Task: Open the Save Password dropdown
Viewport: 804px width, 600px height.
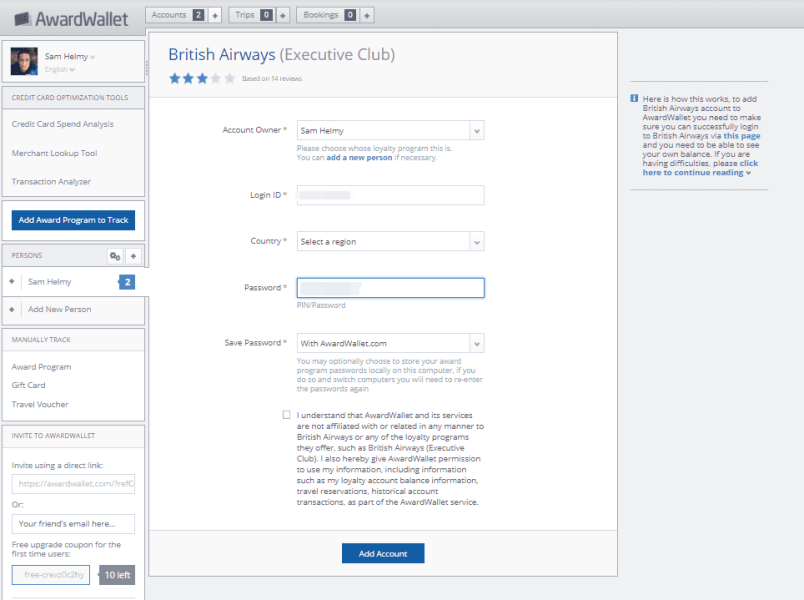Action: point(390,343)
